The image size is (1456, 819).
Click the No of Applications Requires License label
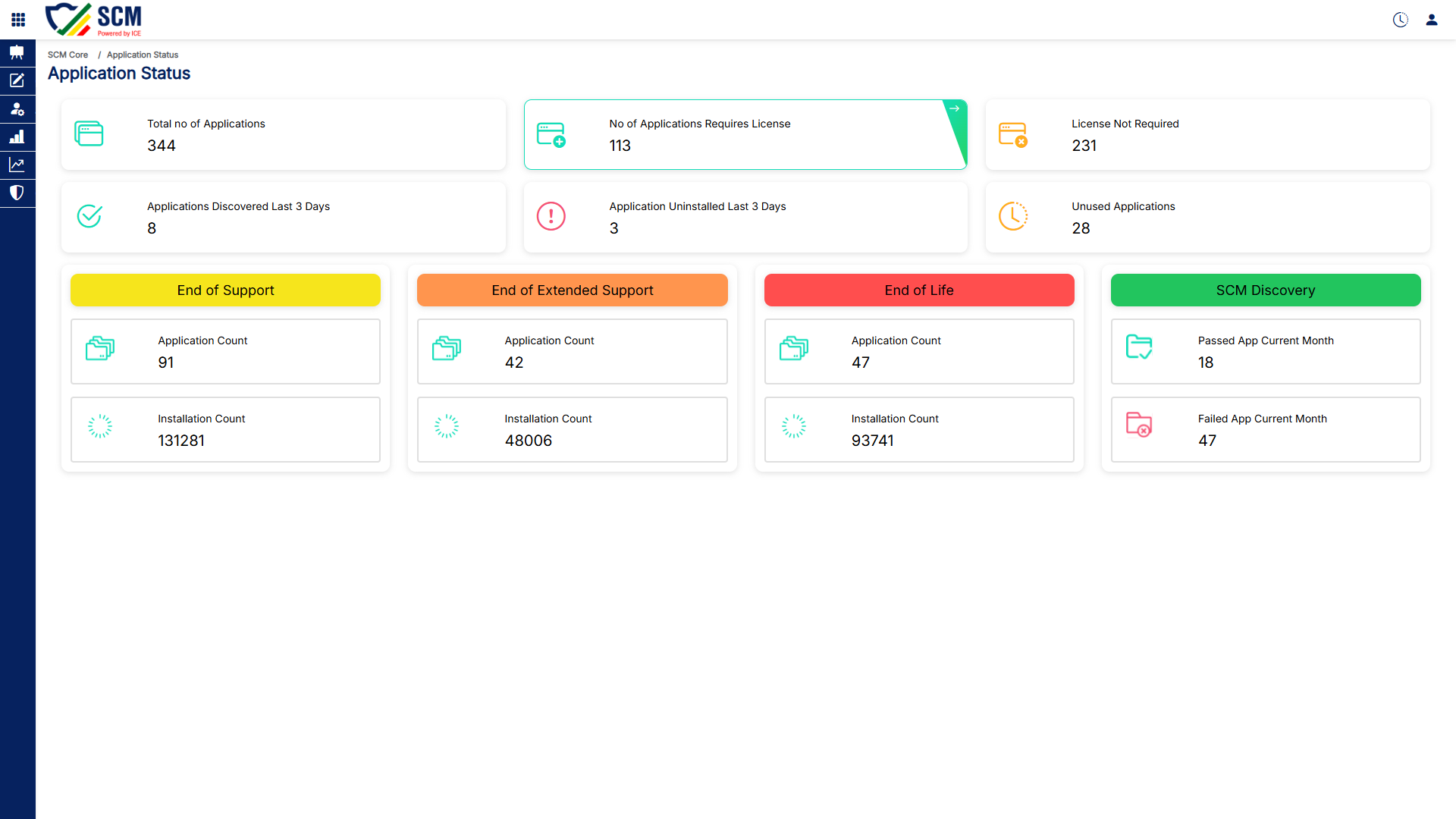point(700,124)
